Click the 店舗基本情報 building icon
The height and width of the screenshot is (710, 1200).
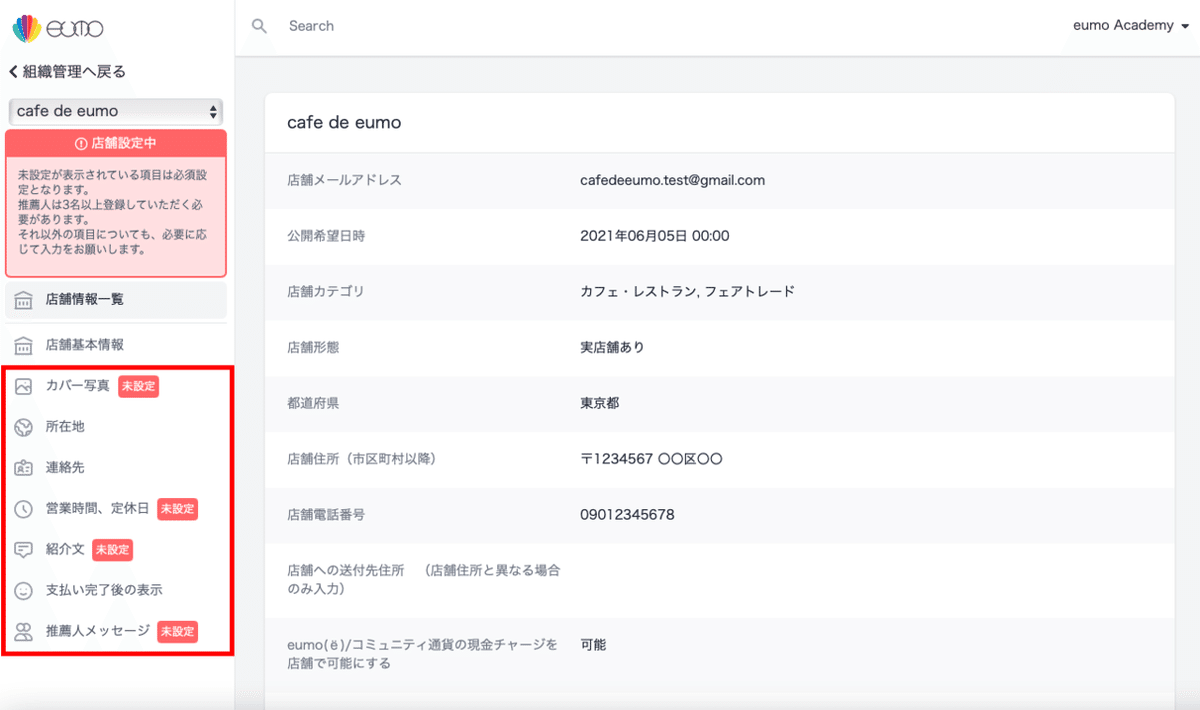click(x=24, y=345)
